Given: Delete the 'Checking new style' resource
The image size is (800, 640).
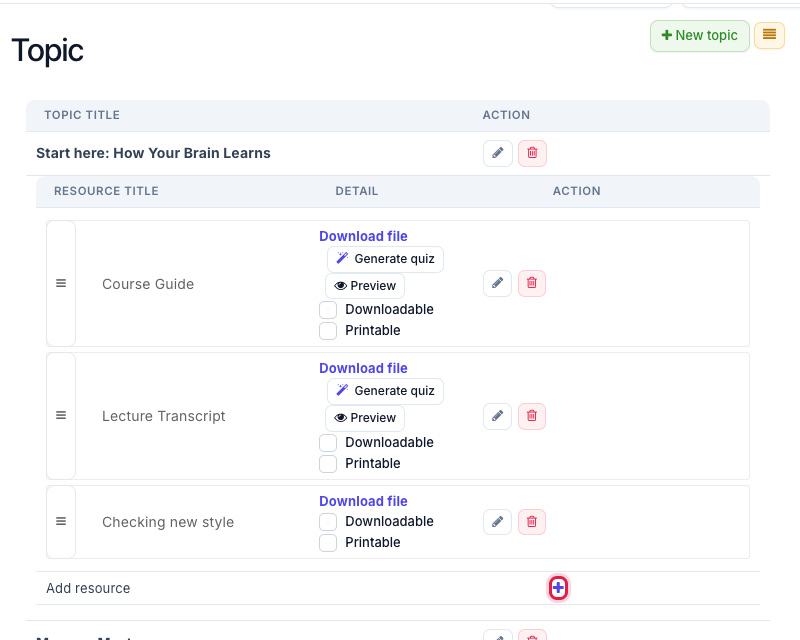Looking at the screenshot, I should click(x=532, y=522).
